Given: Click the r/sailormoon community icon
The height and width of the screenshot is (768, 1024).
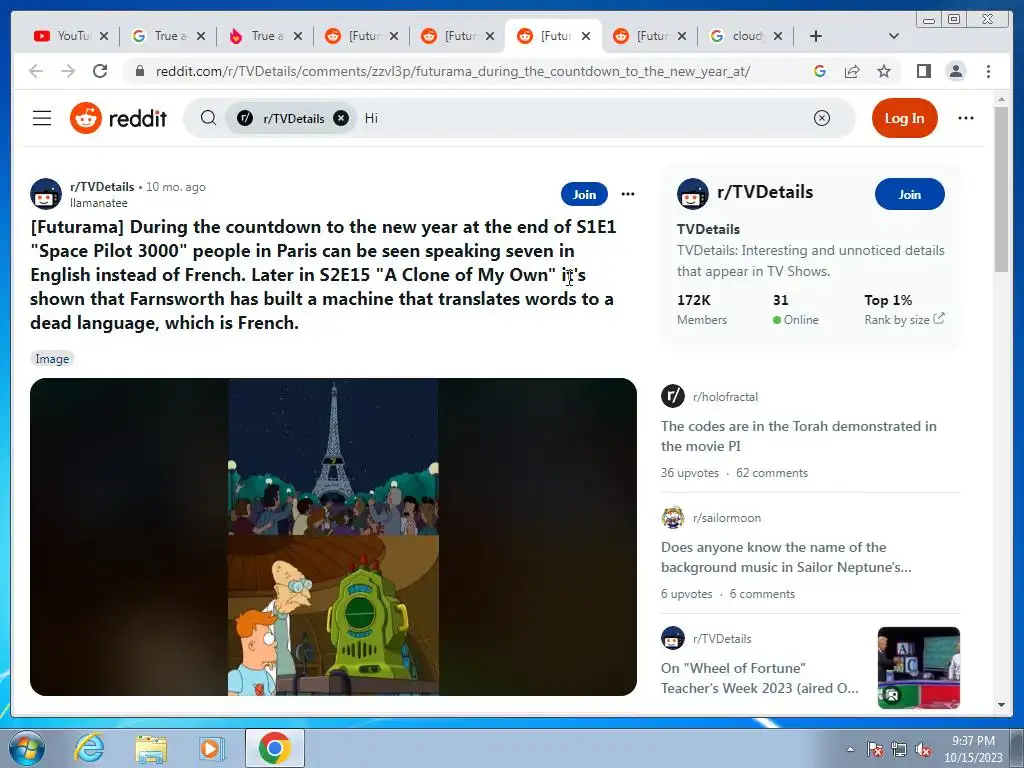Looking at the screenshot, I should pyautogui.click(x=673, y=517).
